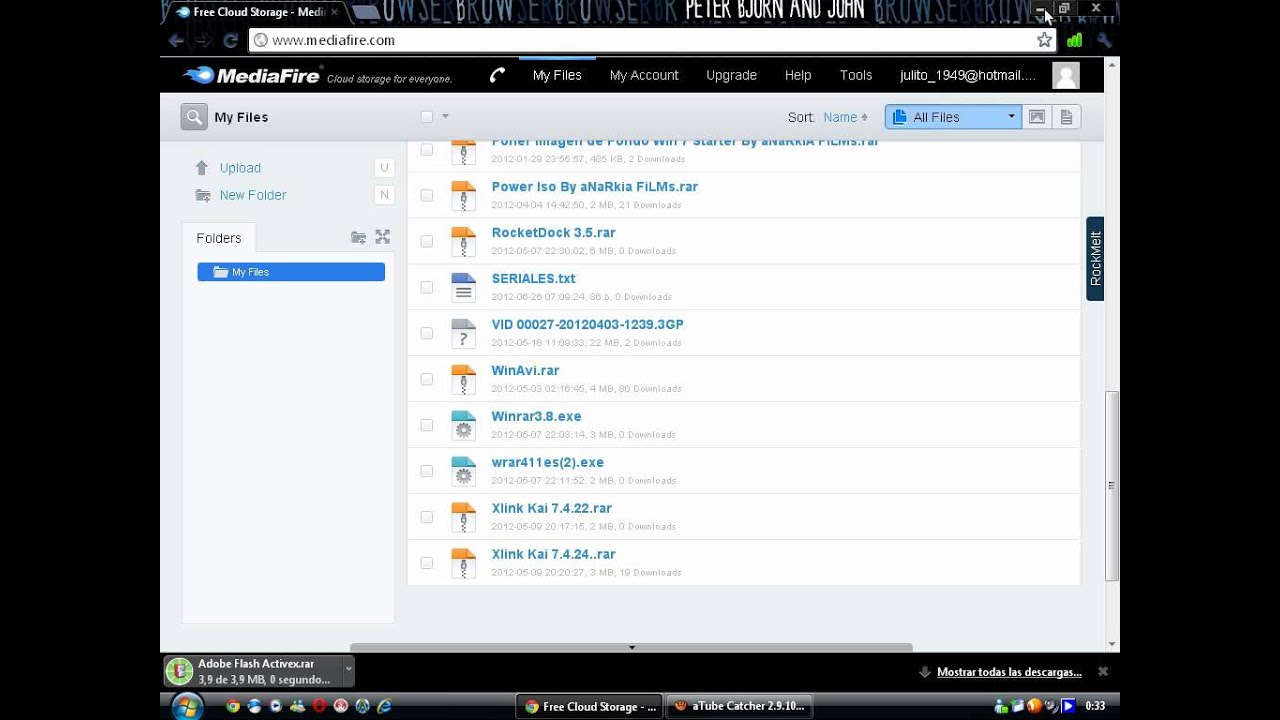Tick checkbox for wrar411es(2).exe
Viewport: 1280px width, 720px height.
427,471
